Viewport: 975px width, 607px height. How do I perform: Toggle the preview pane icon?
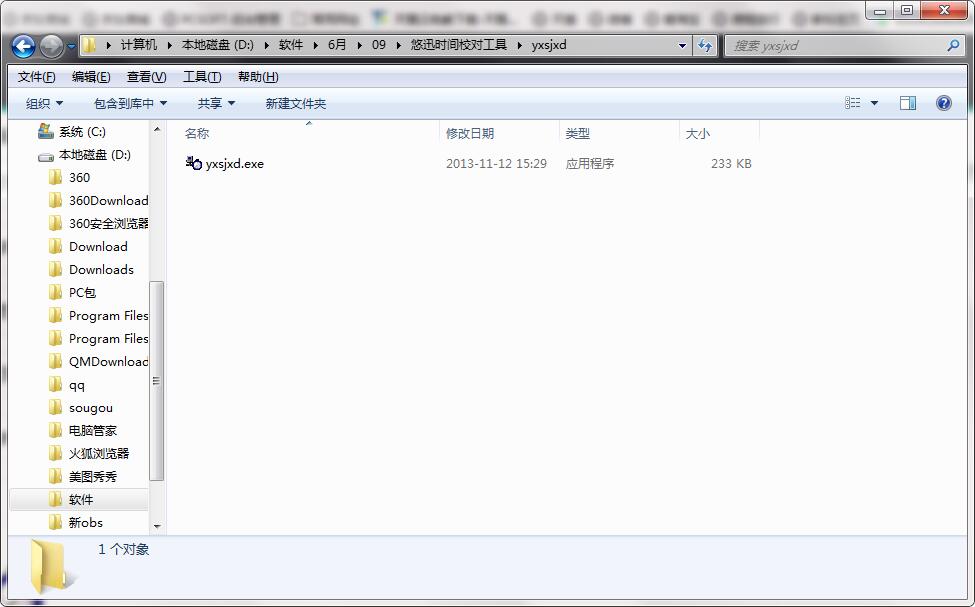[908, 103]
